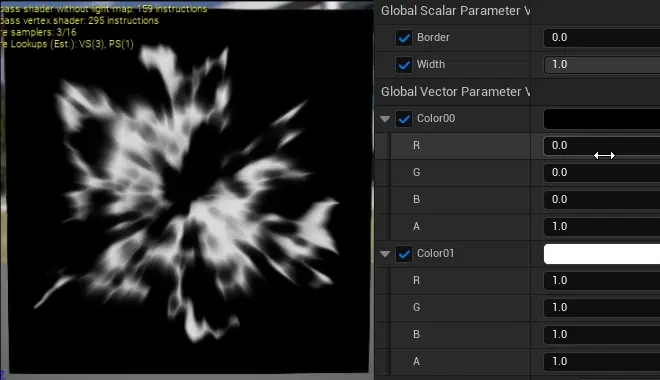Click the material preview explosion texture

point(187,191)
